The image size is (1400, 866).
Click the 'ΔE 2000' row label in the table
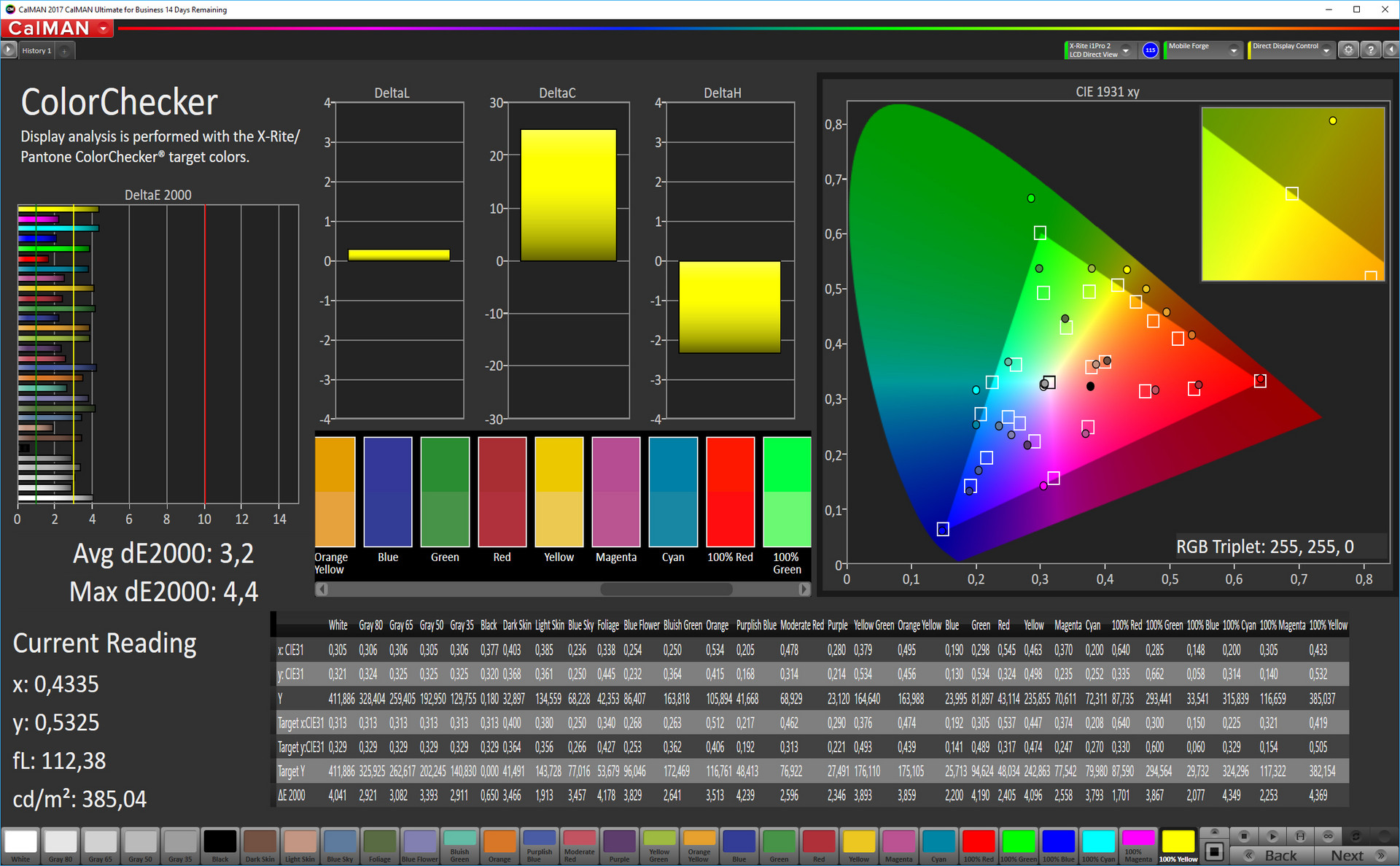(x=292, y=795)
